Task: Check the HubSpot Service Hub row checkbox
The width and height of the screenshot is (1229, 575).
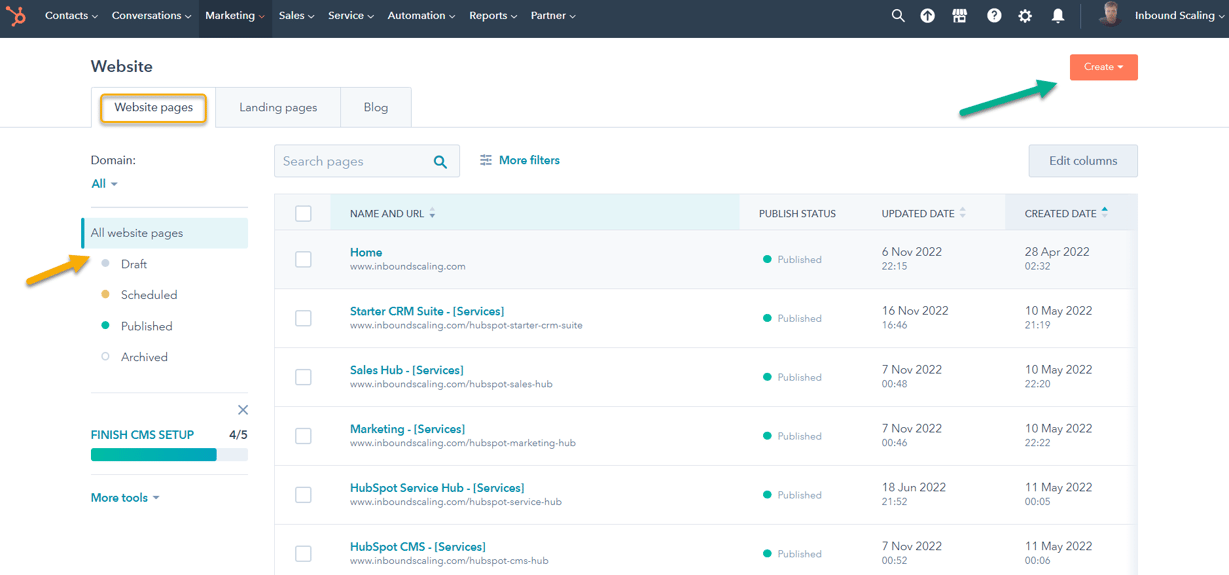Action: point(303,495)
